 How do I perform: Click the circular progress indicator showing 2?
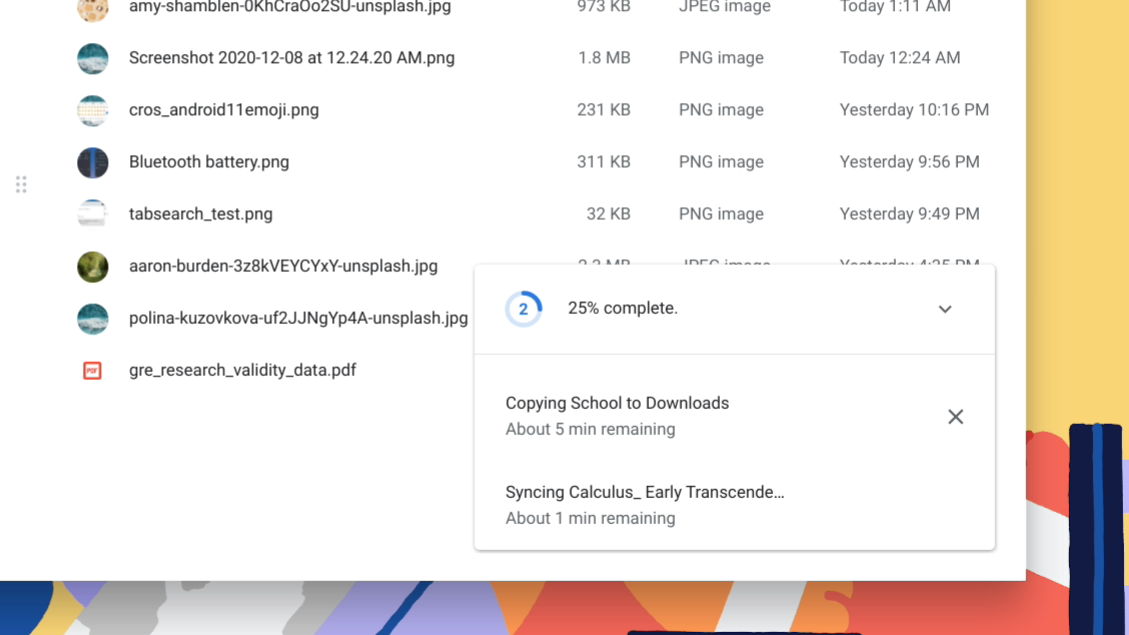[523, 309]
